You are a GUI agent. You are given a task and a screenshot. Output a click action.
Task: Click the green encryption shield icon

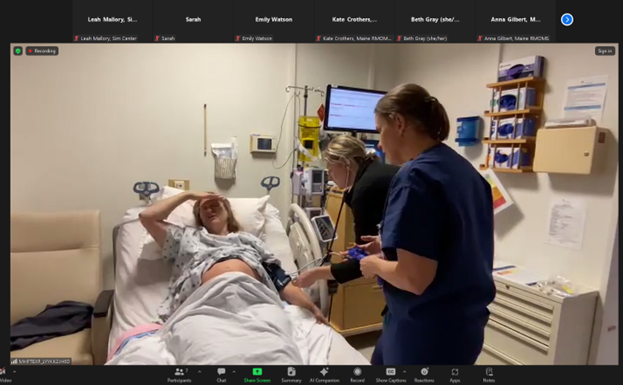pyautogui.click(x=18, y=51)
